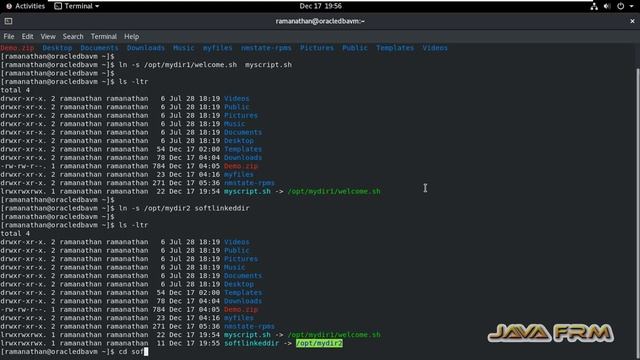
Task: Open the Help menu
Action: pos(131,37)
